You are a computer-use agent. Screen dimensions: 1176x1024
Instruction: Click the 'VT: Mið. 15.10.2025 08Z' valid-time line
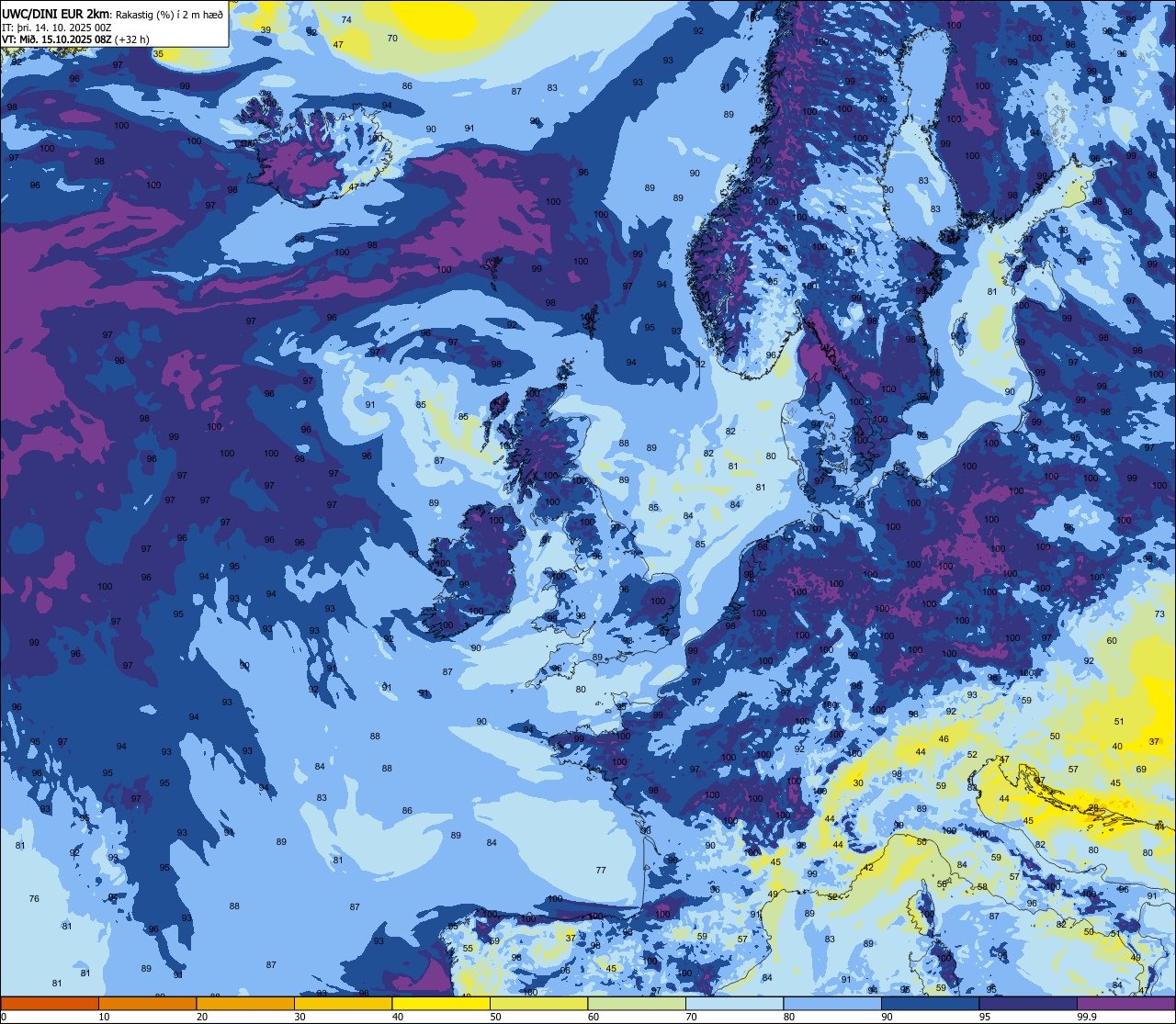coord(57,39)
